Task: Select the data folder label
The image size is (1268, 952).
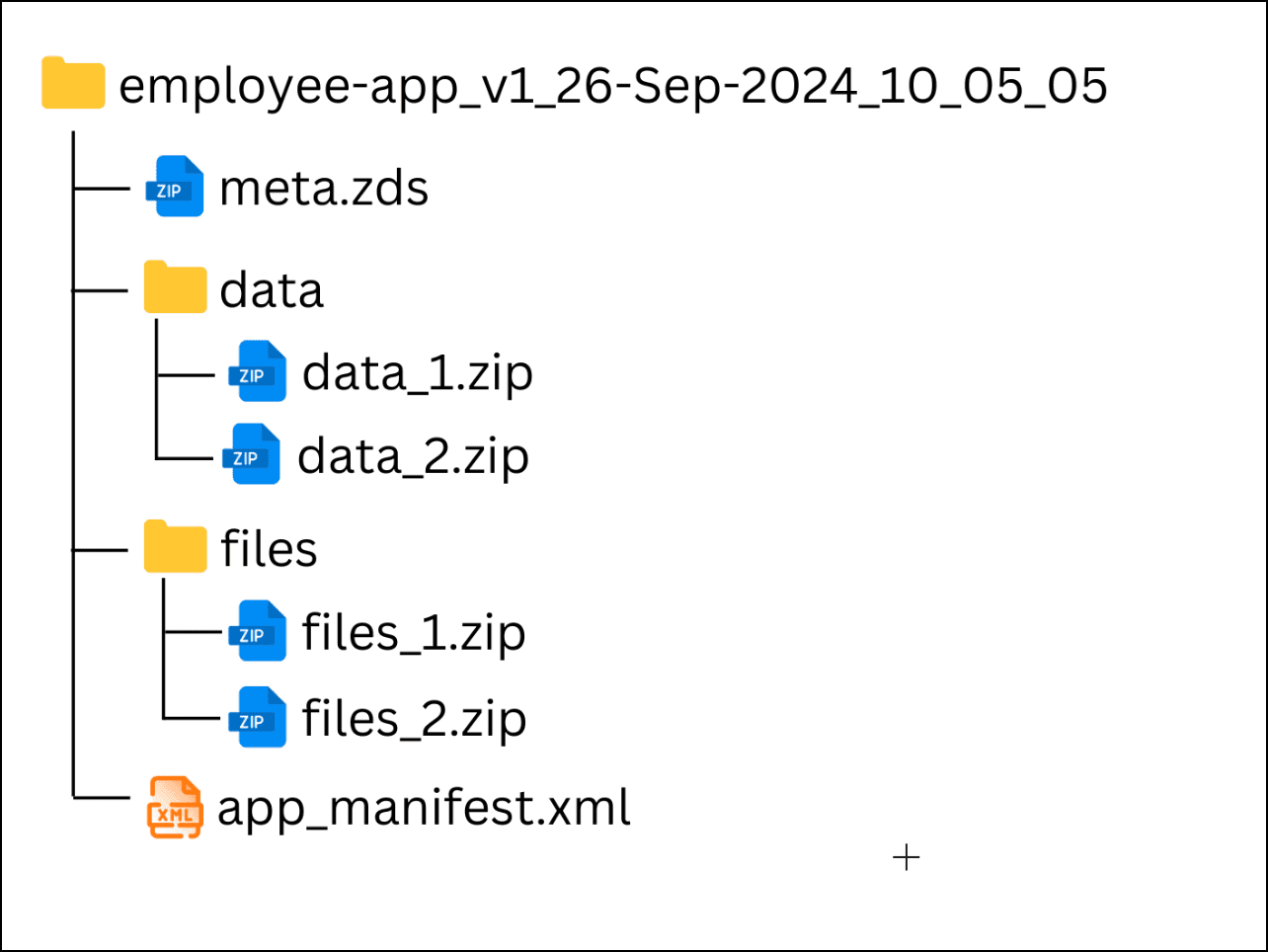Action: (x=272, y=290)
